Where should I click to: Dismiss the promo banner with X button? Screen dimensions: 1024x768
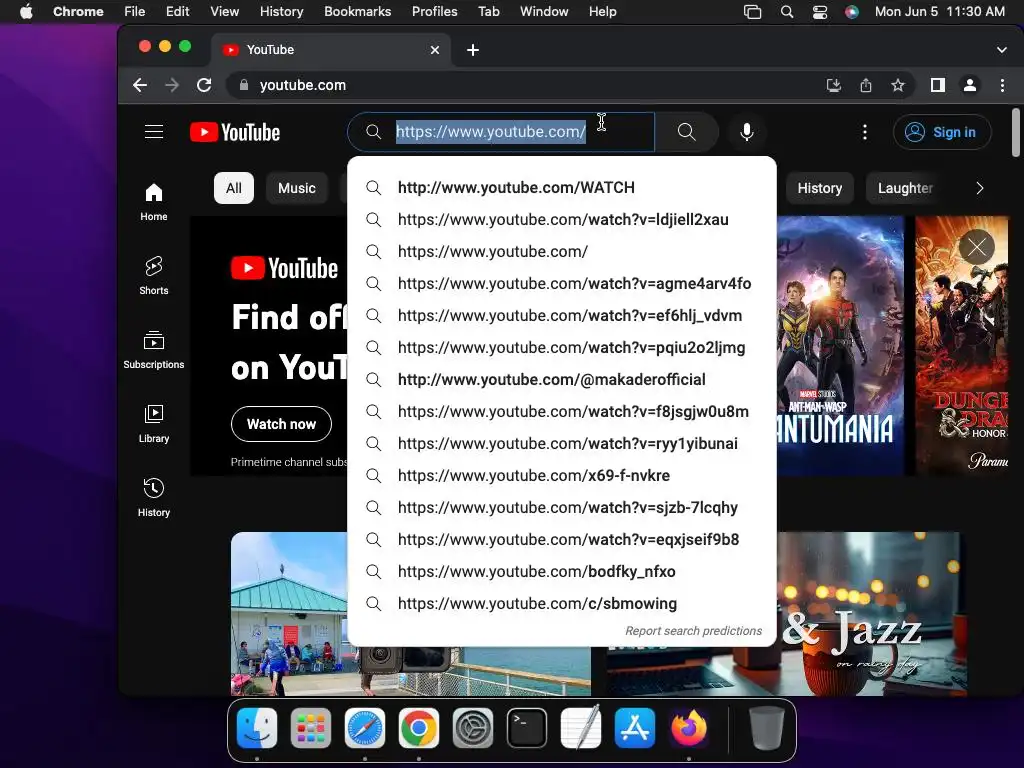[977, 247]
